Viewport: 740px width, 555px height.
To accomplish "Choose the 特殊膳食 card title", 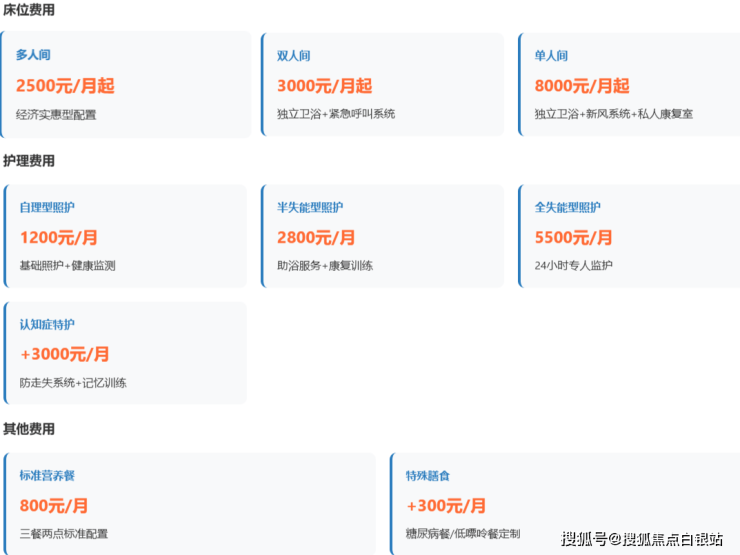I will pyautogui.click(x=427, y=476).
